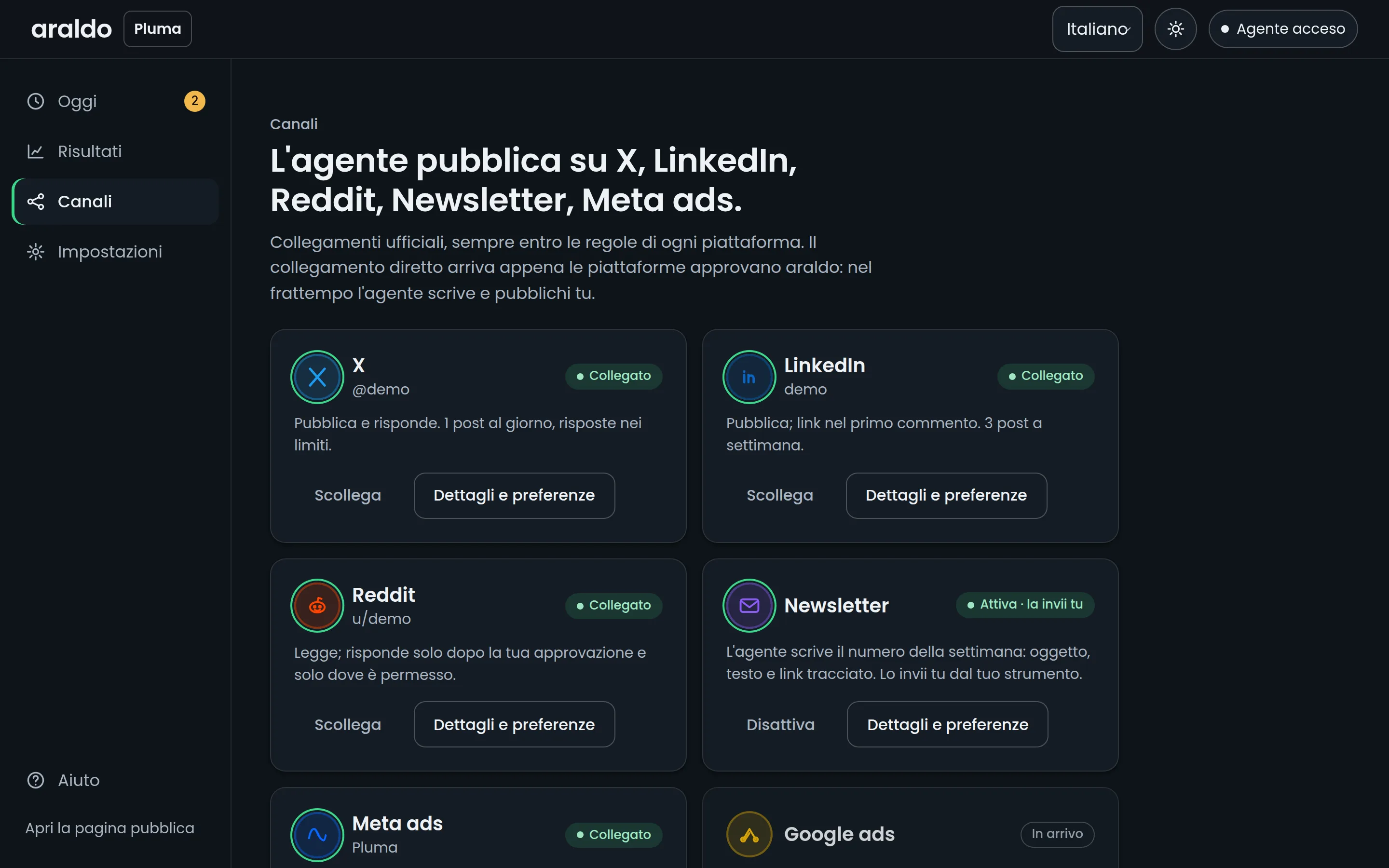Click the Reddit channel logo icon
The height and width of the screenshot is (868, 1389).
317,606
